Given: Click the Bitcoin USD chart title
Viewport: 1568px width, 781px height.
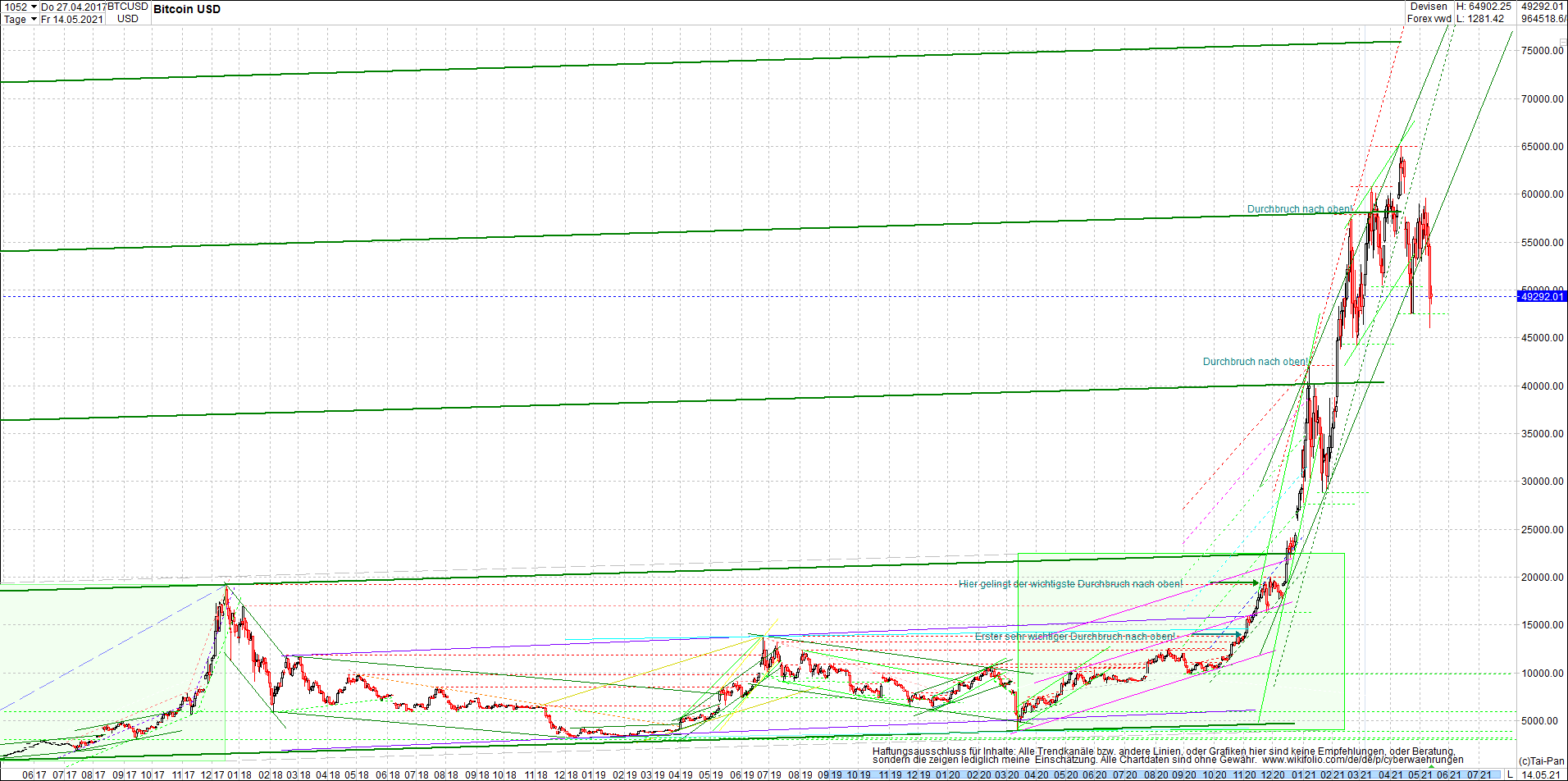Looking at the screenshot, I should click(x=187, y=9).
